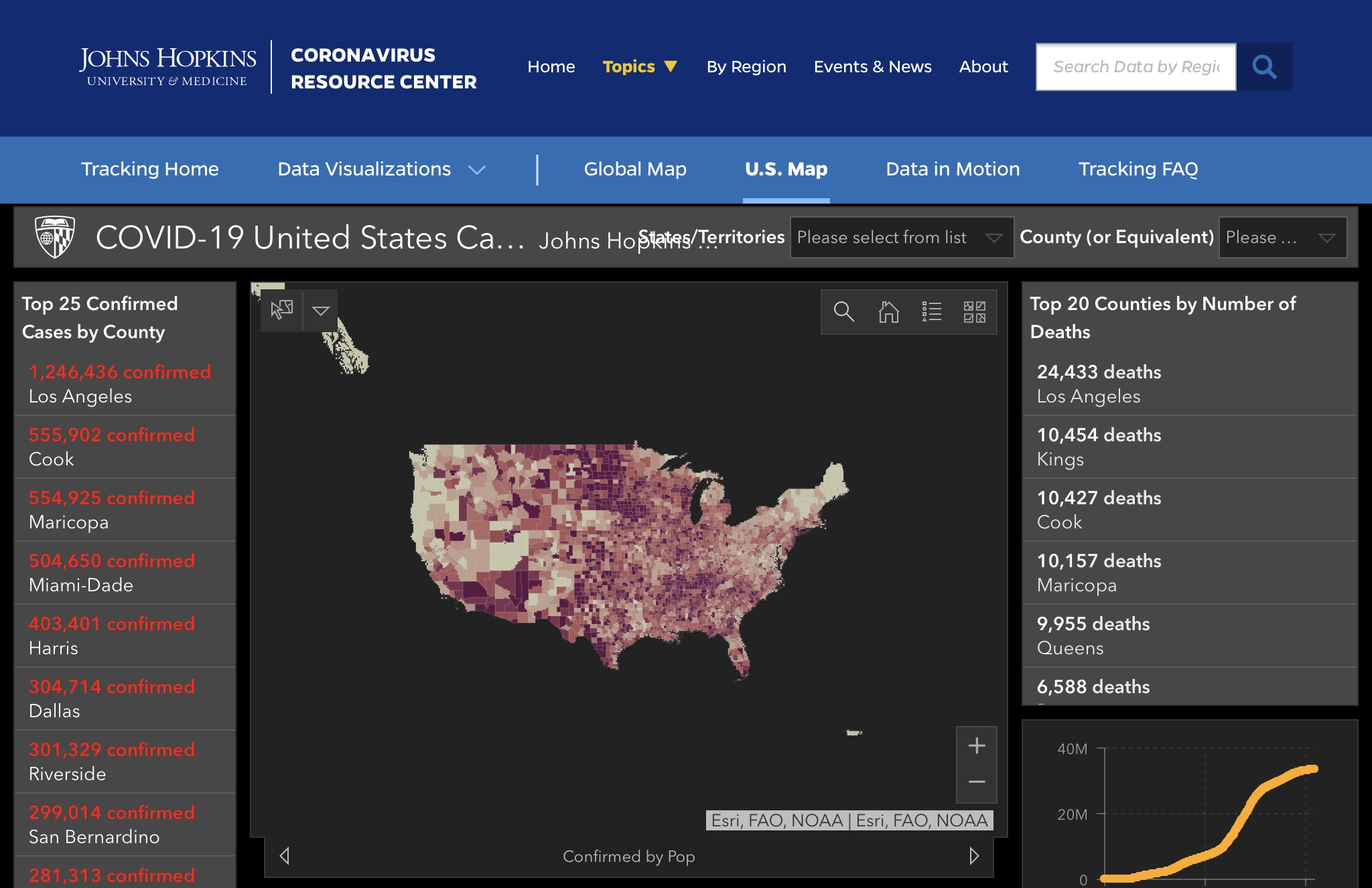Focus the Search Data by Region field
Image resolution: width=1372 pixels, height=888 pixels.
[x=1136, y=67]
